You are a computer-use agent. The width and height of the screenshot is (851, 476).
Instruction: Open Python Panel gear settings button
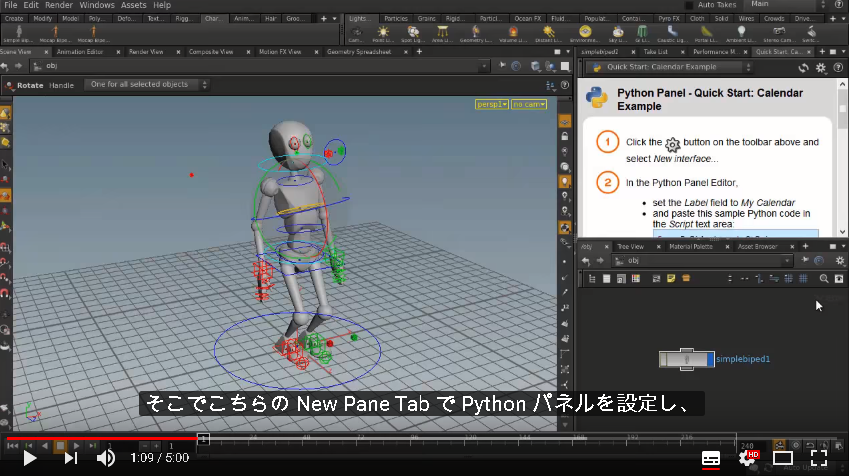(821, 68)
